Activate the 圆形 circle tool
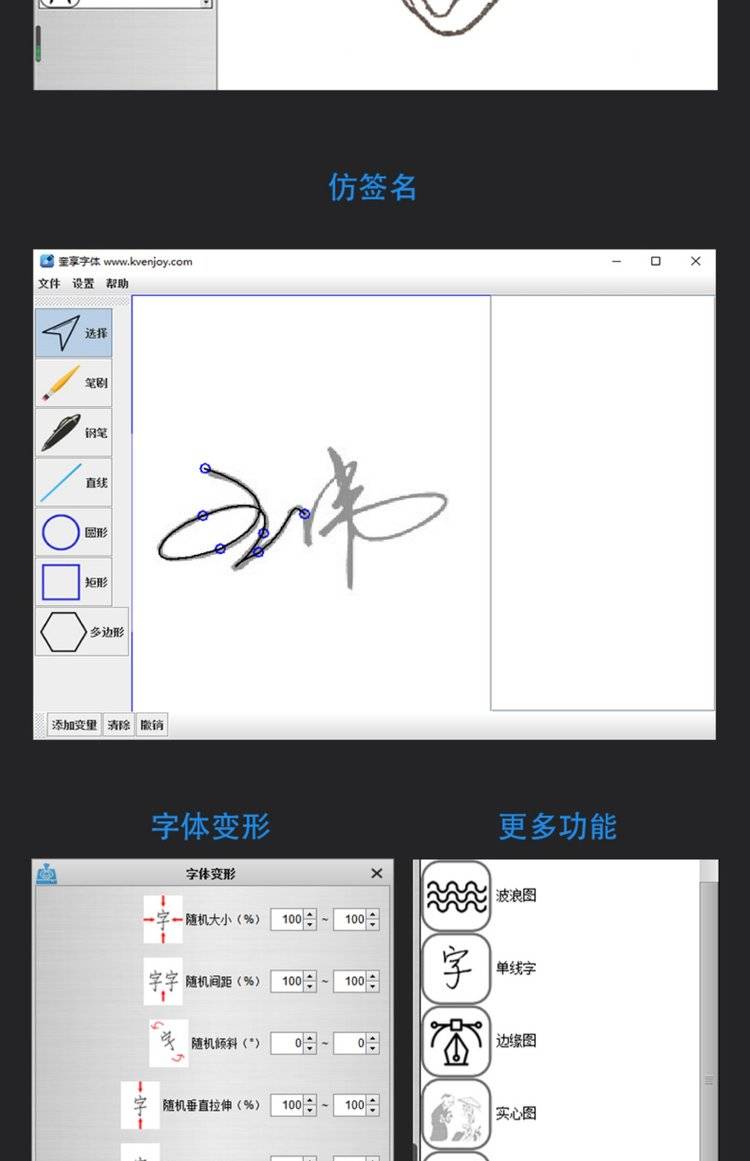 74,533
